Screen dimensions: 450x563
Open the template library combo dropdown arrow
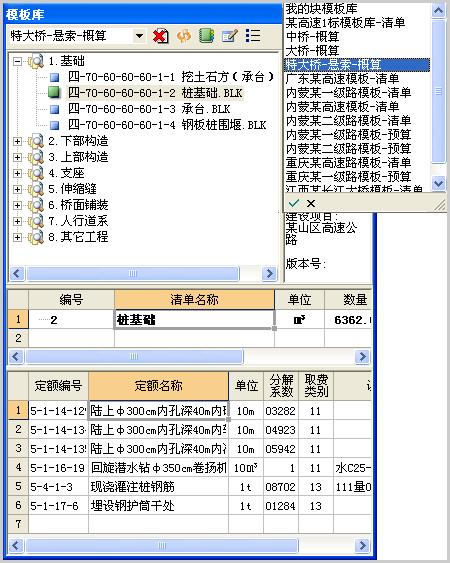point(139,36)
